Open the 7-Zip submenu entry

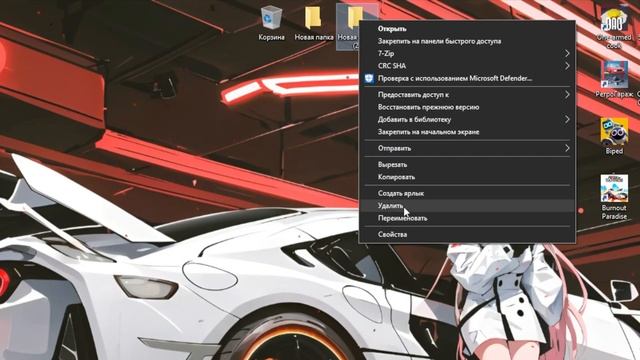point(467,53)
